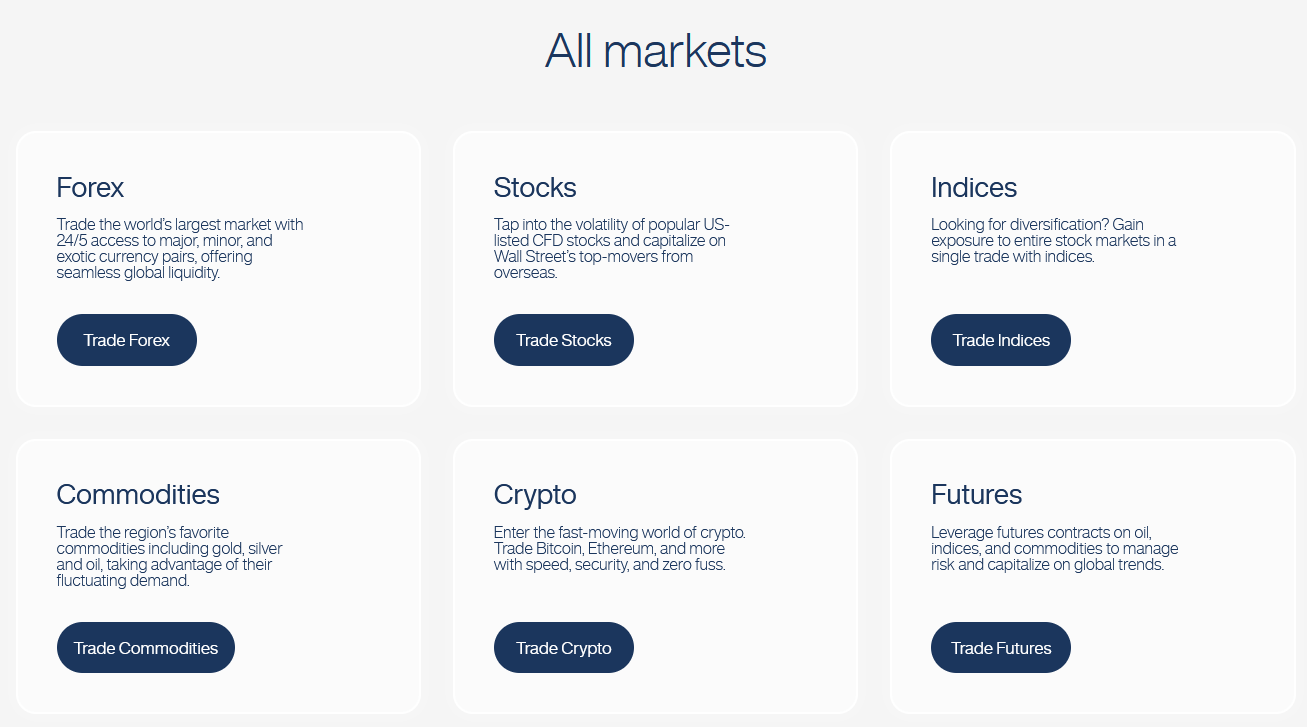This screenshot has height=727, width=1307.
Task: Click the Crypto card title
Action: coord(535,495)
